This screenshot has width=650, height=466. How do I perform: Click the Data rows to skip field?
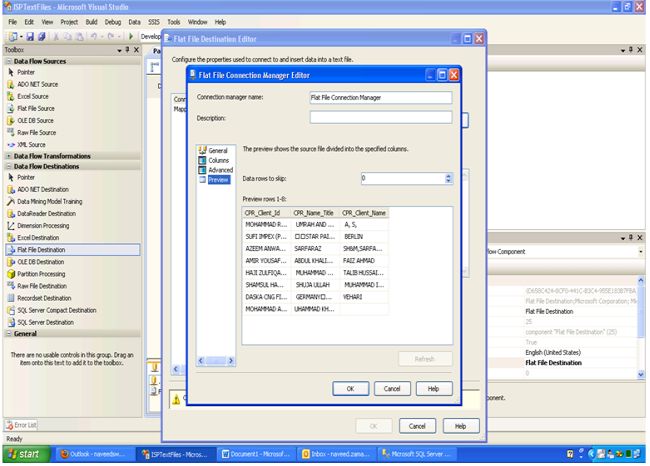tap(403, 178)
